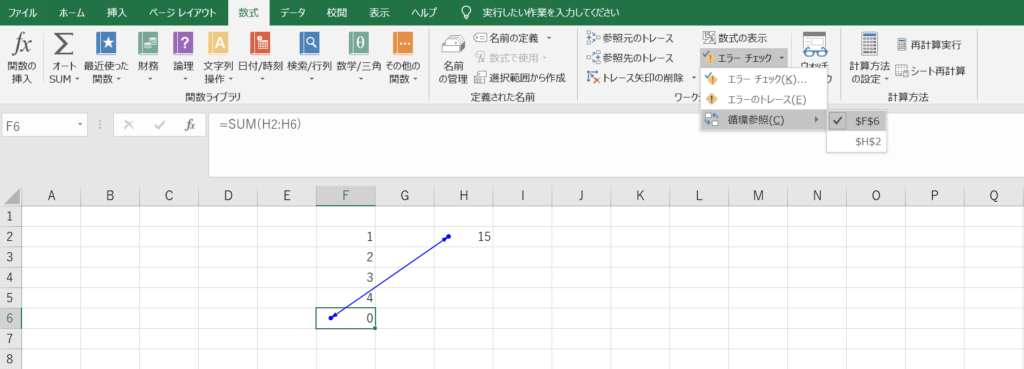Click the Name Box showing F6
1024x369 pixels.
click(38, 125)
